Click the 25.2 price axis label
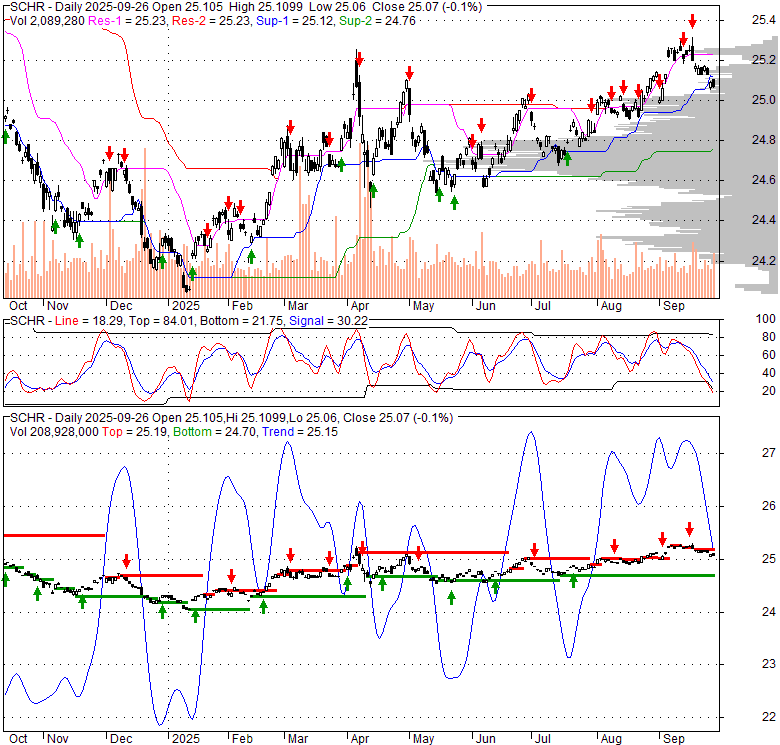Viewport: 780px width, 745px height. 763,60
